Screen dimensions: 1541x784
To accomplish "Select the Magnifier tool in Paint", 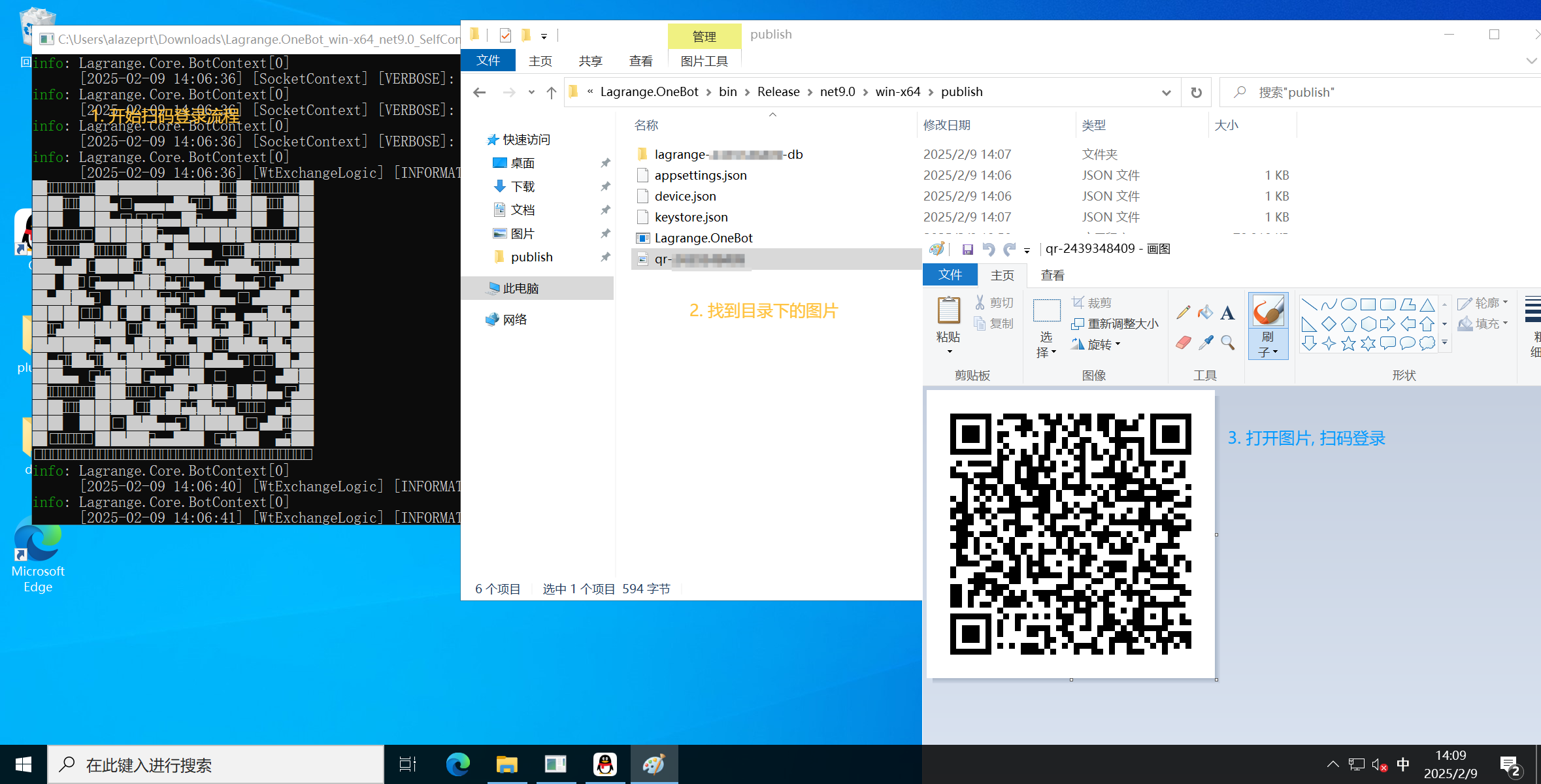I will click(x=1227, y=342).
